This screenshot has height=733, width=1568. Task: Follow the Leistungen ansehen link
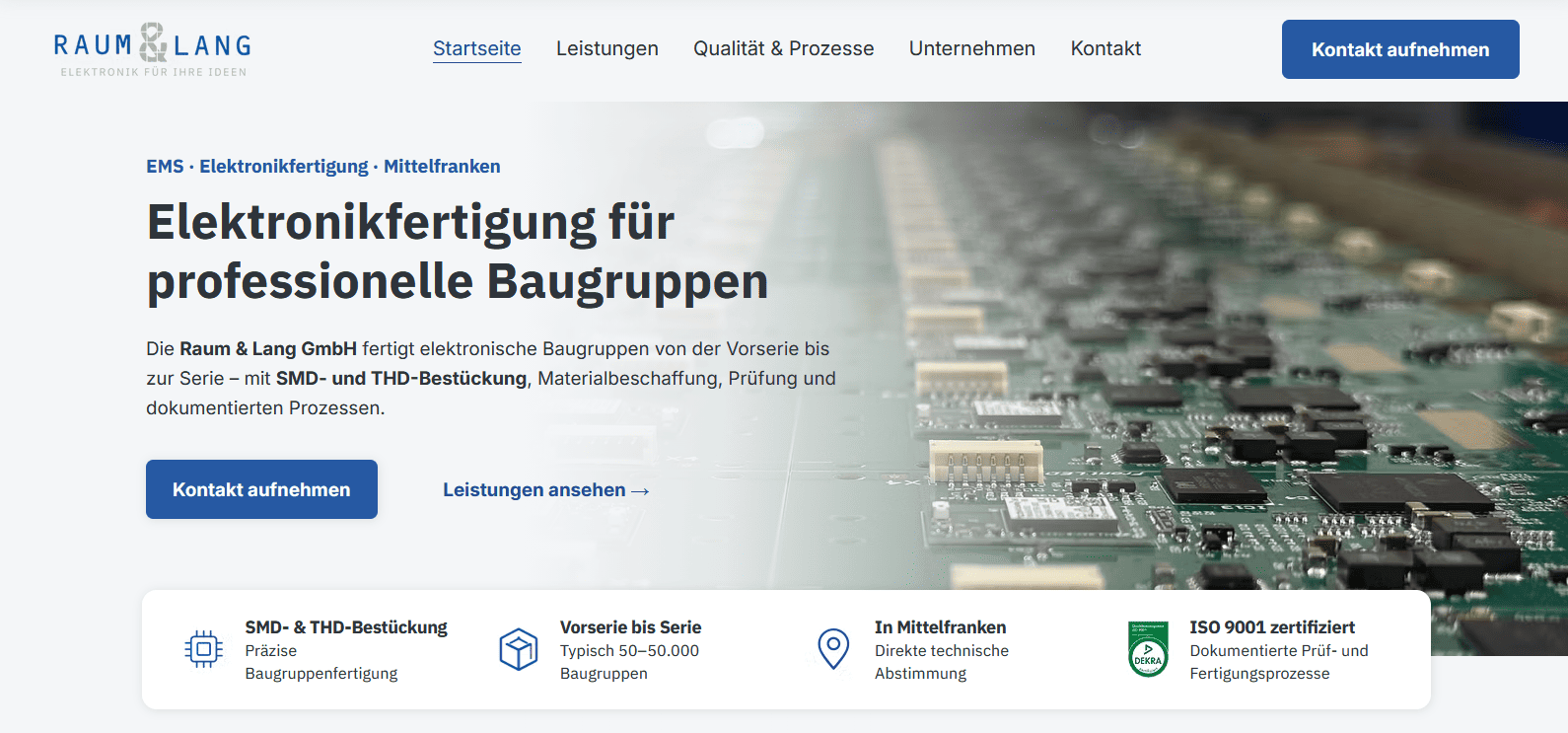(x=546, y=490)
